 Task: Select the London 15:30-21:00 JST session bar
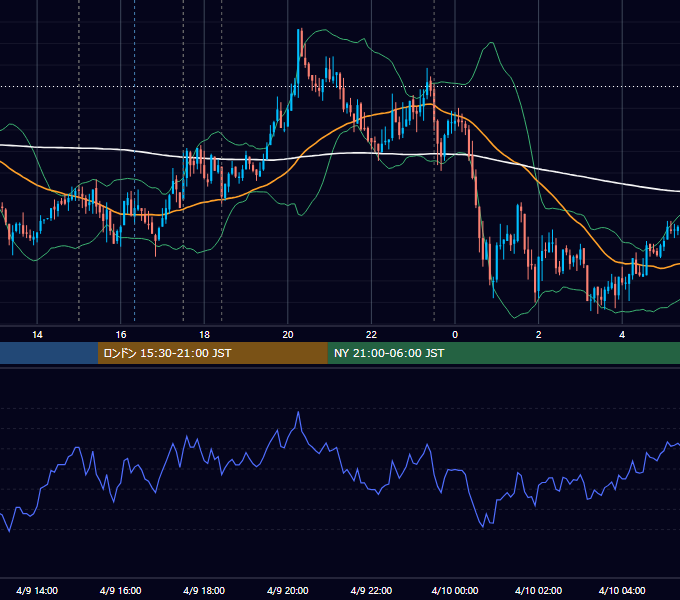(212, 353)
